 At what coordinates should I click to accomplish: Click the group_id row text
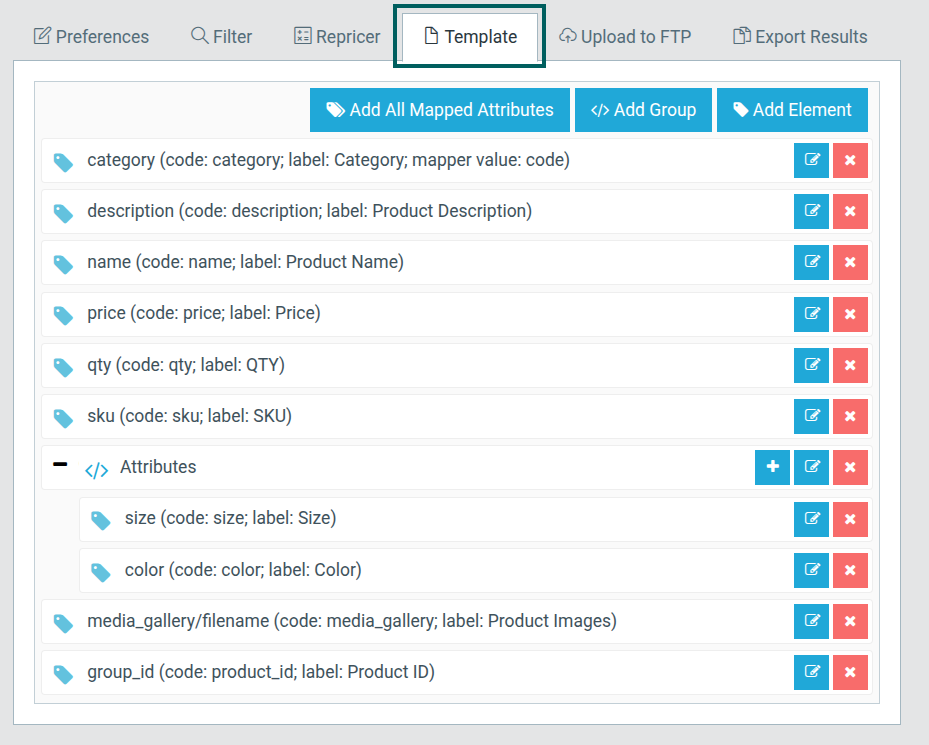(261, 672)
